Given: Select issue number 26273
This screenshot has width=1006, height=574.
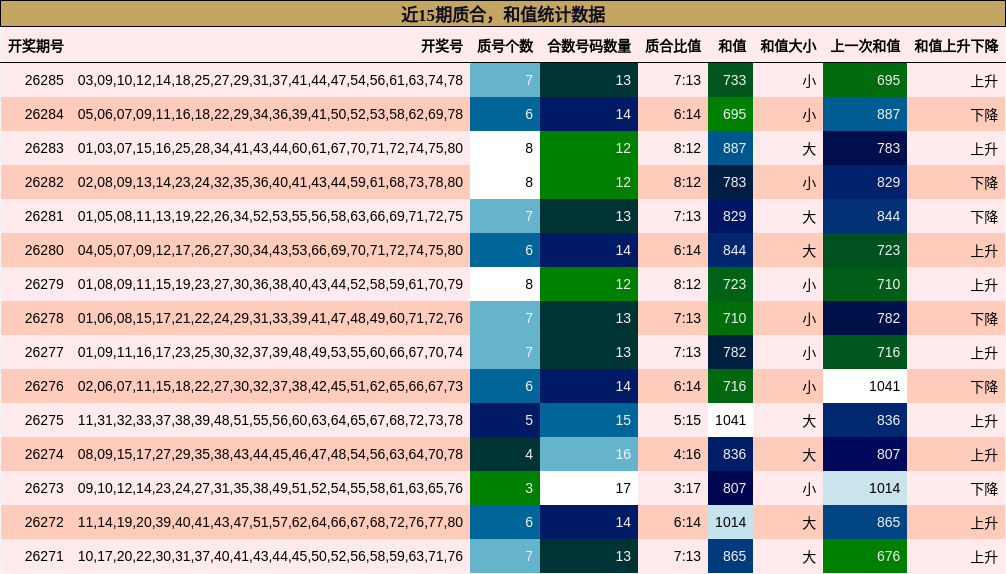Looking at the screenshot, I should pyautogui.click(x=44, y=488).
